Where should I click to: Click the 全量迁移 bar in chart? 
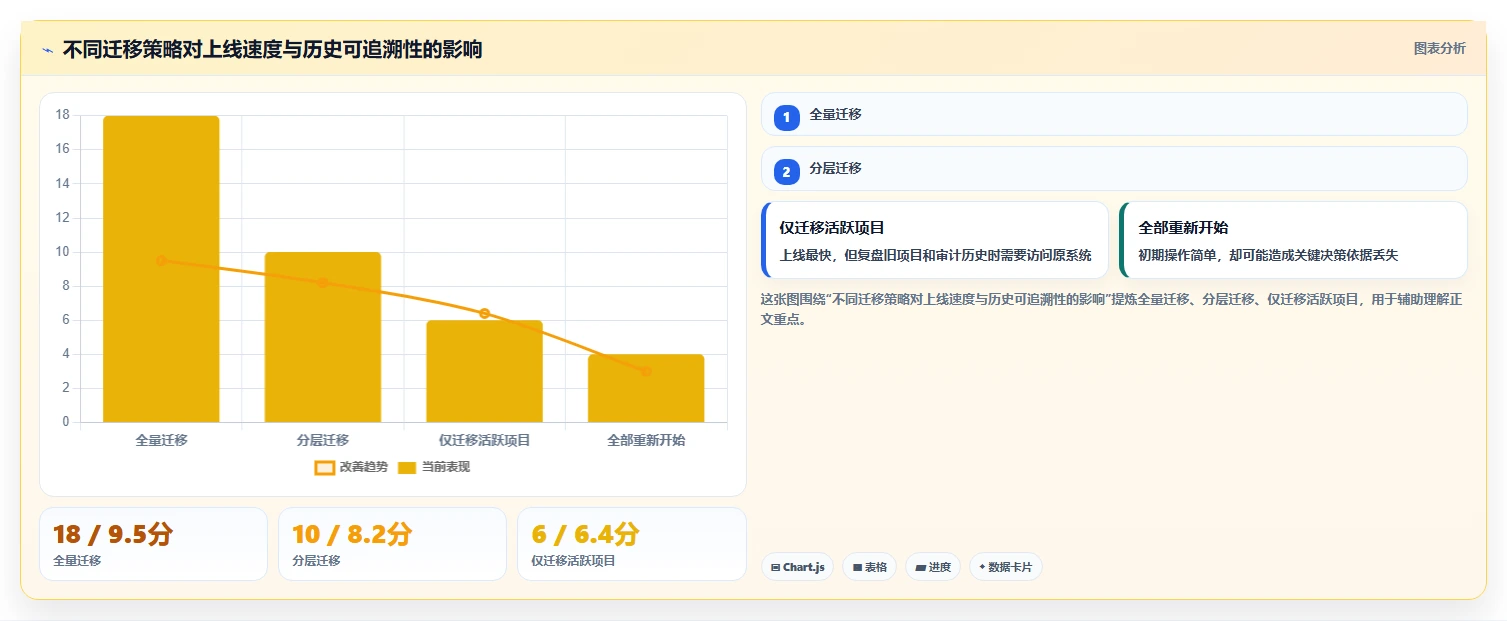tap(161, 269)
